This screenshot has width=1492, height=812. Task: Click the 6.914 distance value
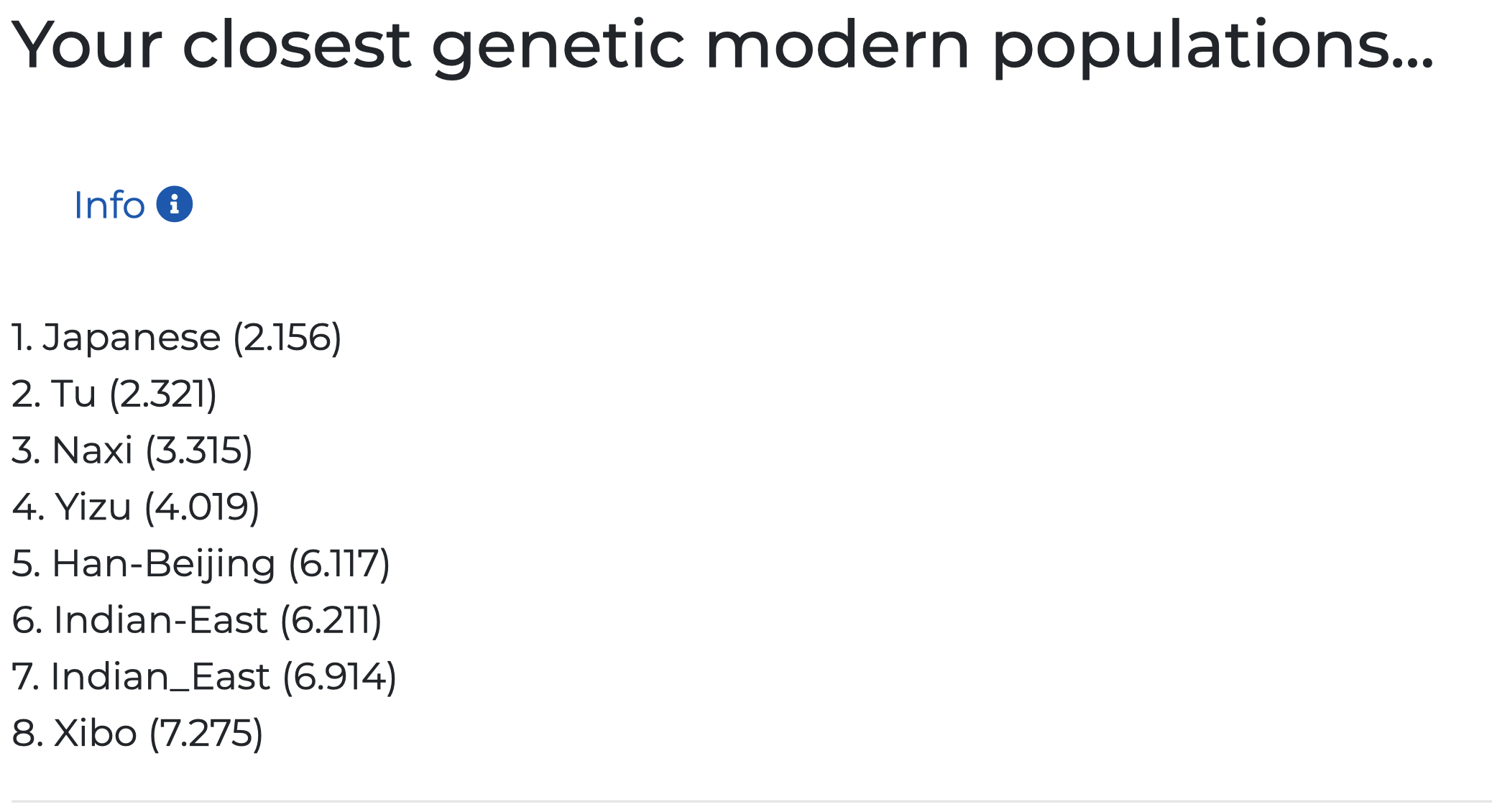[x=340, y=678]
